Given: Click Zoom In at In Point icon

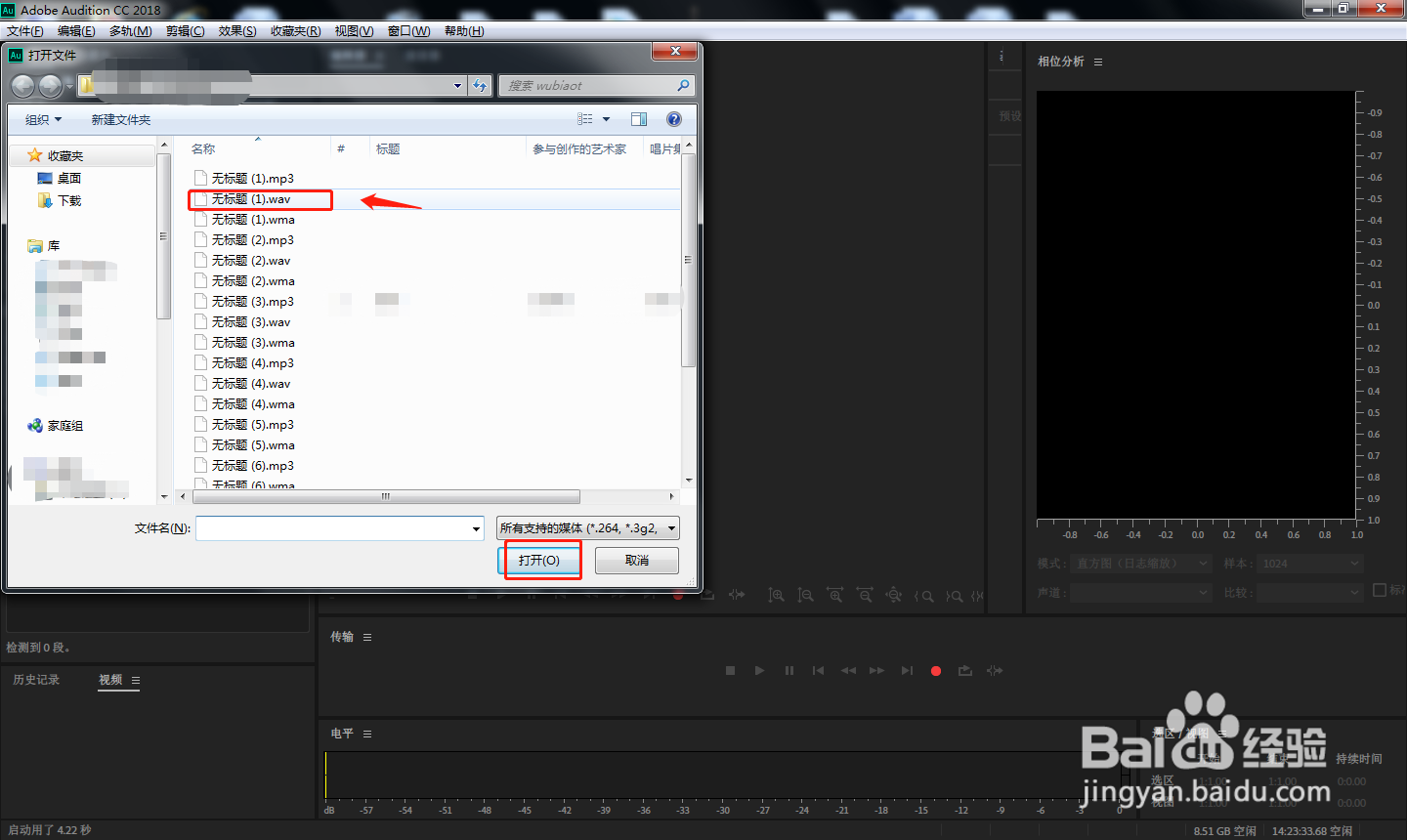Looking at the screenshot, I should pyautogui.click(x=923, y=596).
